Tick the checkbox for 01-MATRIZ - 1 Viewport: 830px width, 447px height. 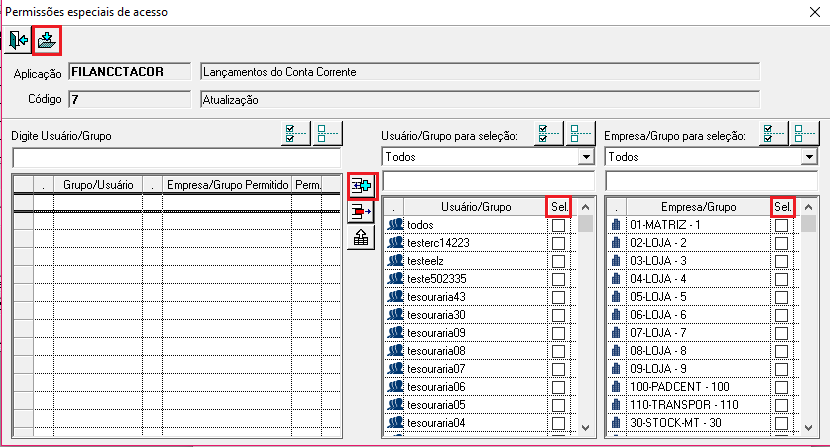coord(781,226)
